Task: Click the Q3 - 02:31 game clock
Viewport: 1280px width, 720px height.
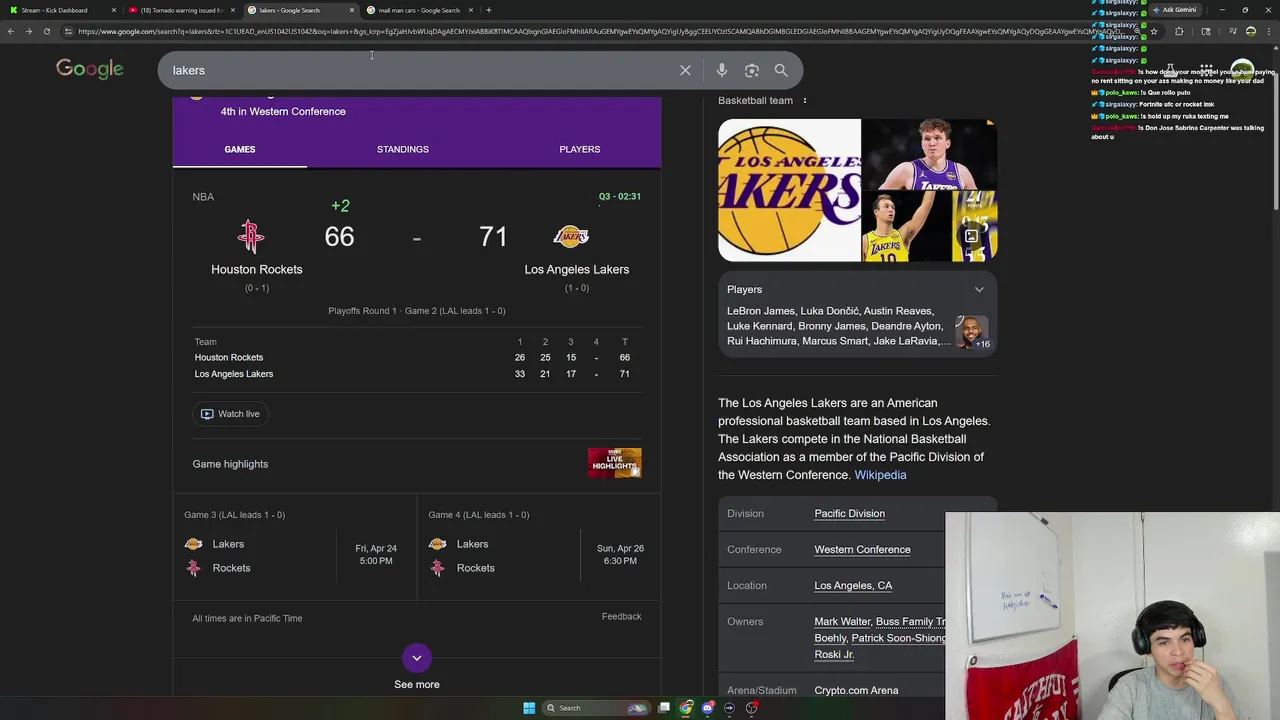Action: (620, 196)
